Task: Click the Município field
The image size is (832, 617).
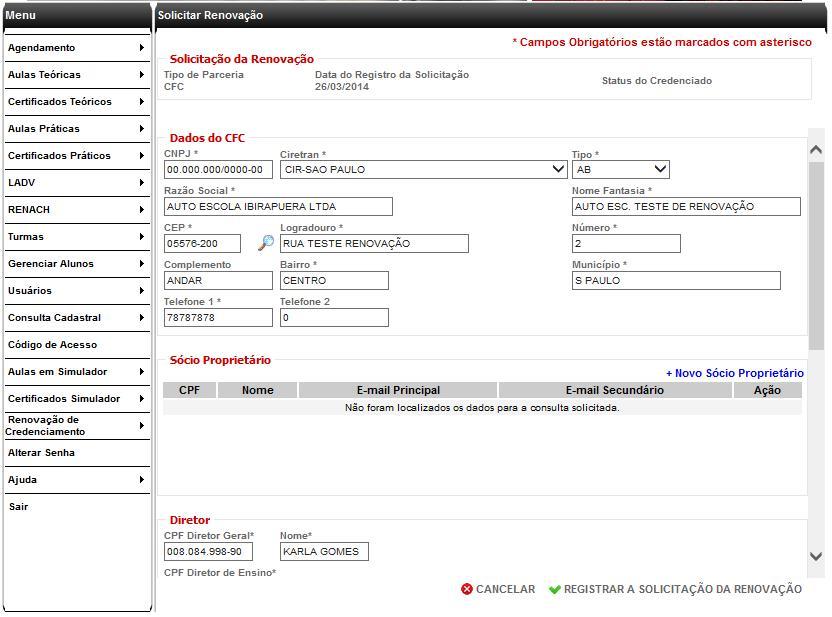Action: (676, 281)
